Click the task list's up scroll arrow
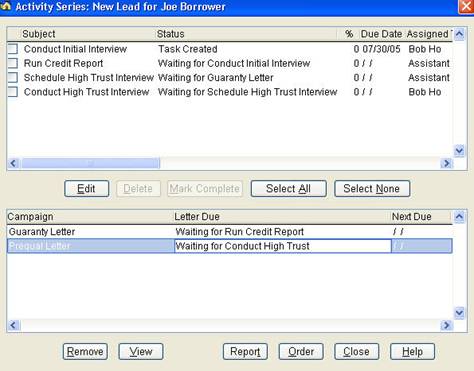 coord(459,34)
